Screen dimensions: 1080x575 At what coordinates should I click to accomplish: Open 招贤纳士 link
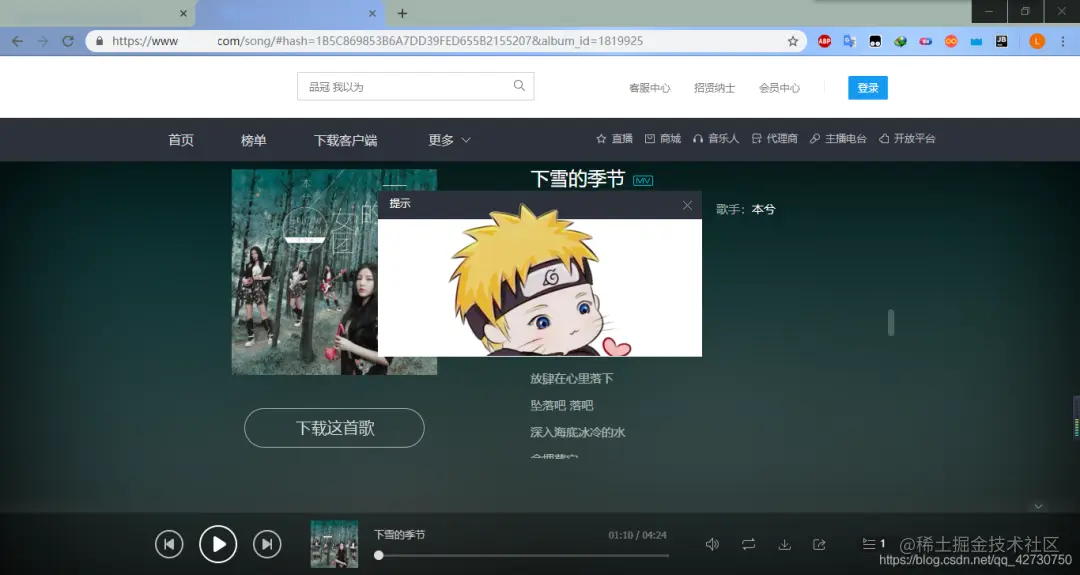click(x=714, y=87)
